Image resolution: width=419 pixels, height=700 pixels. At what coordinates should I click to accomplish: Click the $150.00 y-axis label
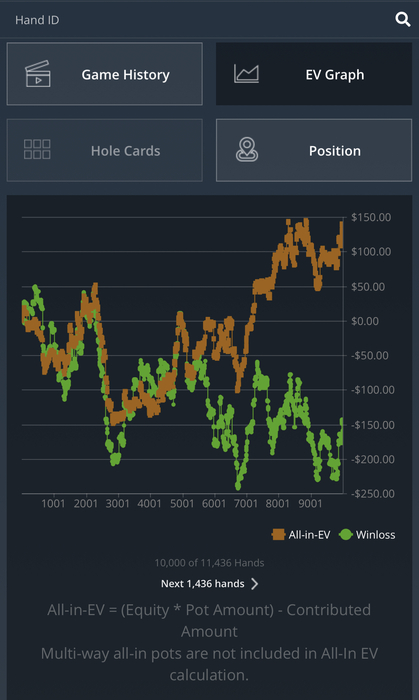(371, 217)
